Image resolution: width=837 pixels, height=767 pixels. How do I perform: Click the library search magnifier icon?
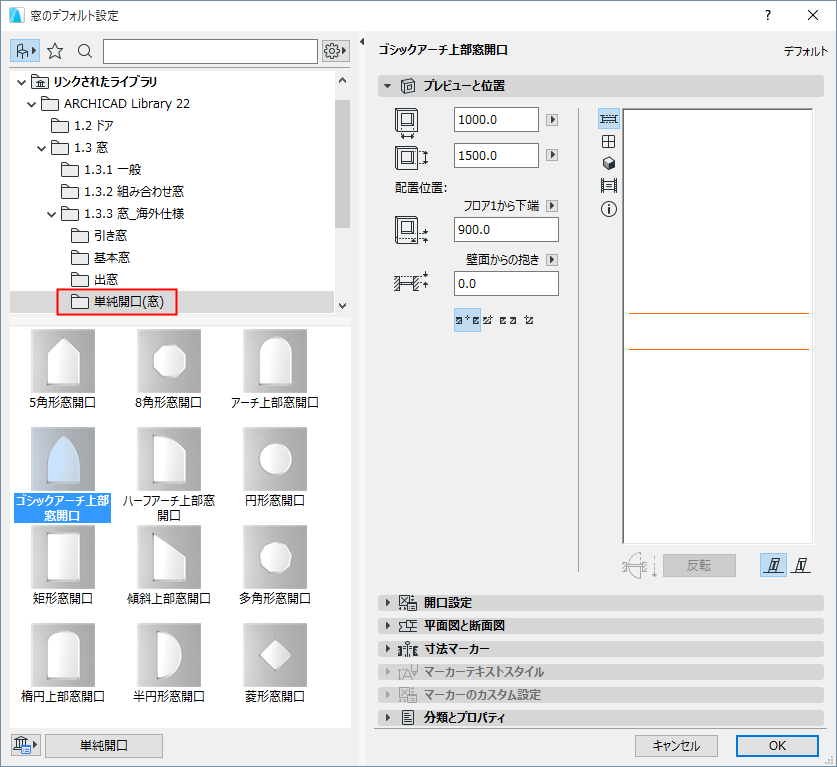[85, 51]
